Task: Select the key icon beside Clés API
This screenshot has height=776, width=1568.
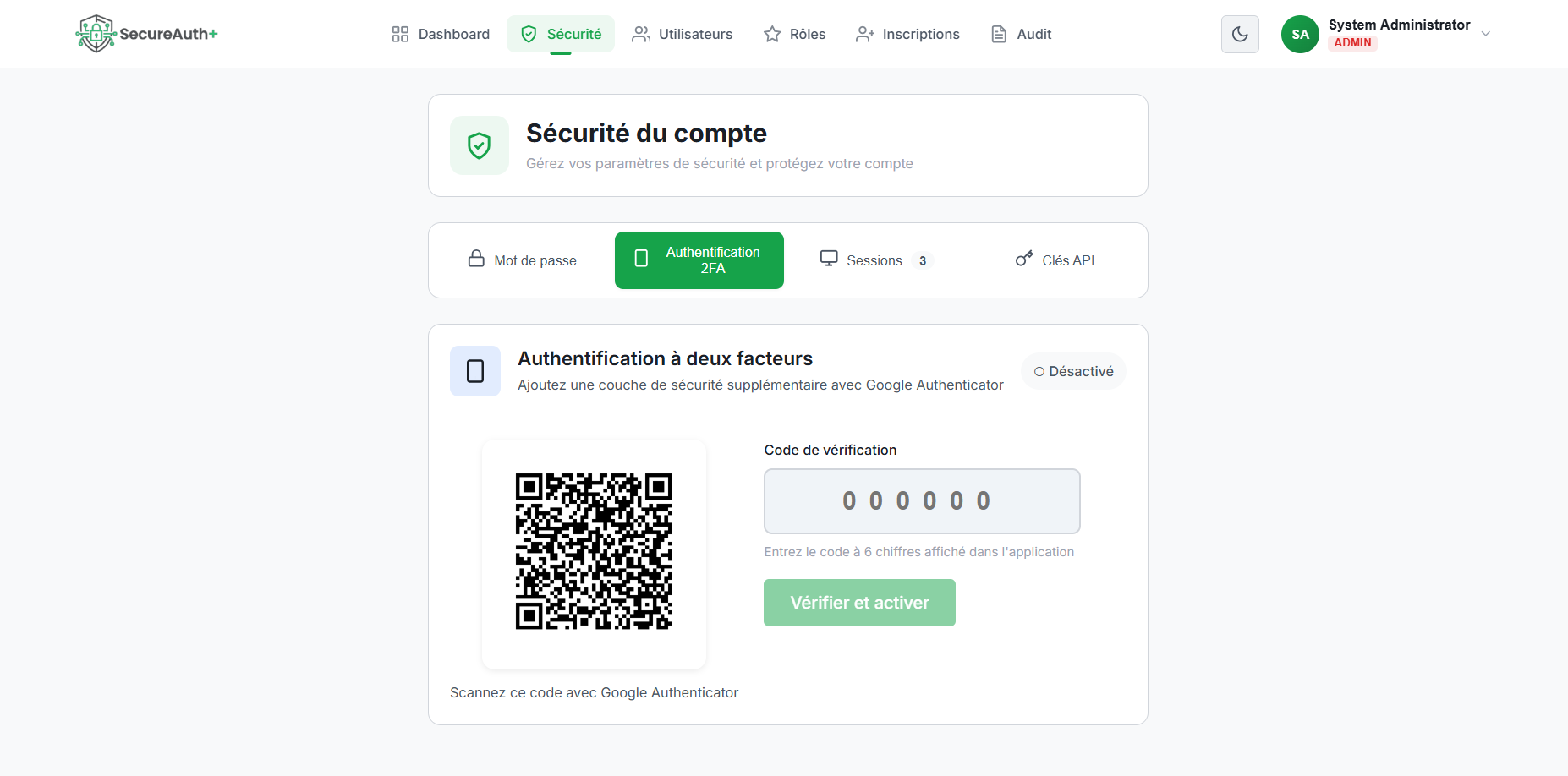Action: pyautogui.click(x=1024, y=260)
